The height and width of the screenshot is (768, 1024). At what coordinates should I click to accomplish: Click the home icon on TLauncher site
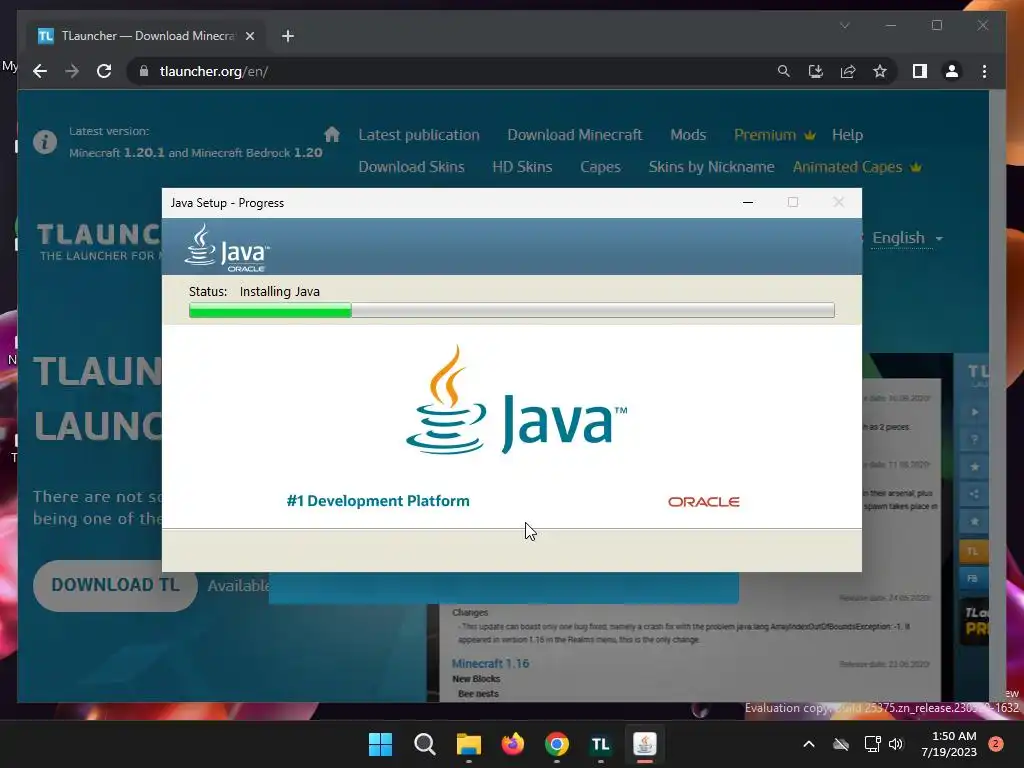coord(332,135)
